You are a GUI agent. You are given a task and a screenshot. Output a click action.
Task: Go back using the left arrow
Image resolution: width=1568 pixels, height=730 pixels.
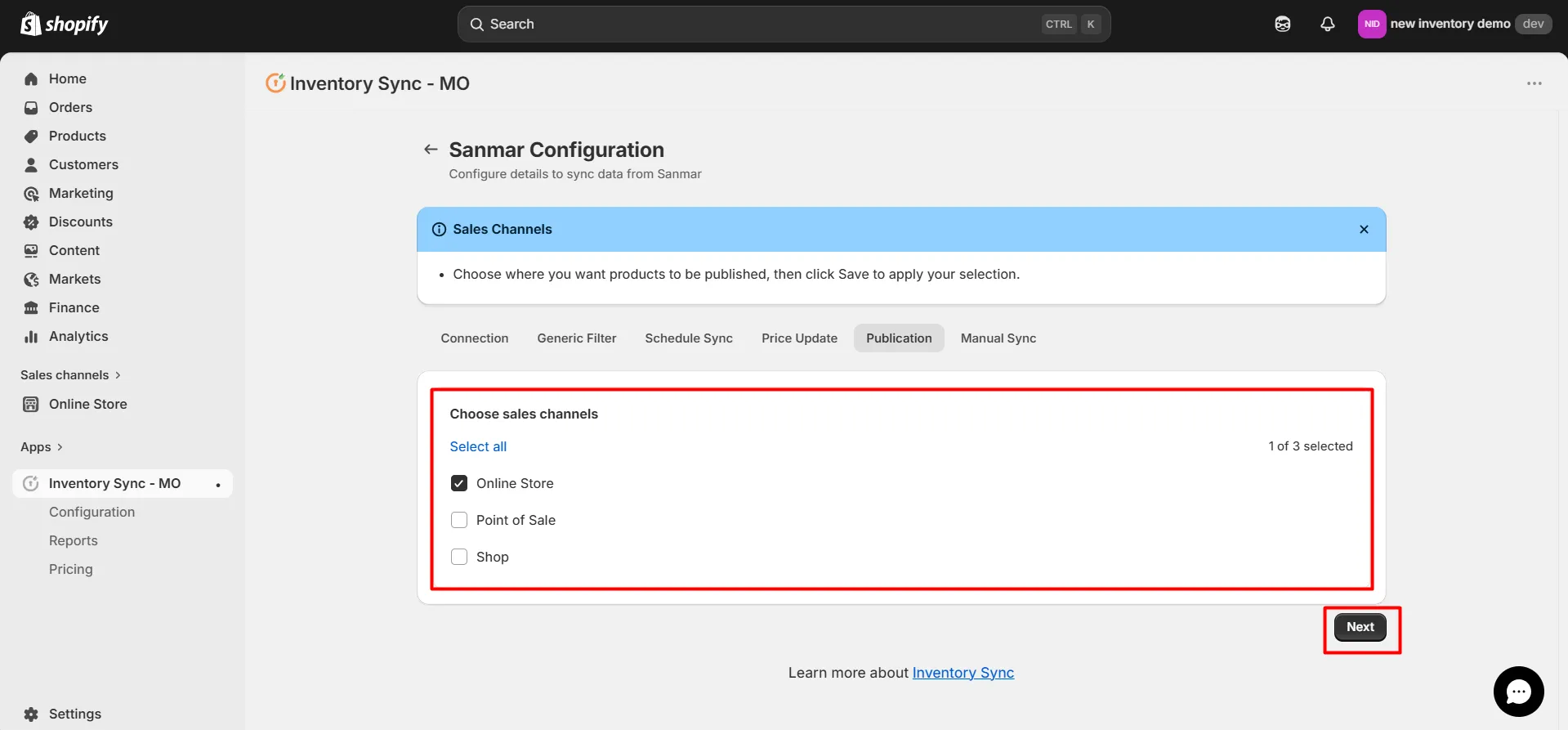[431, 149]
